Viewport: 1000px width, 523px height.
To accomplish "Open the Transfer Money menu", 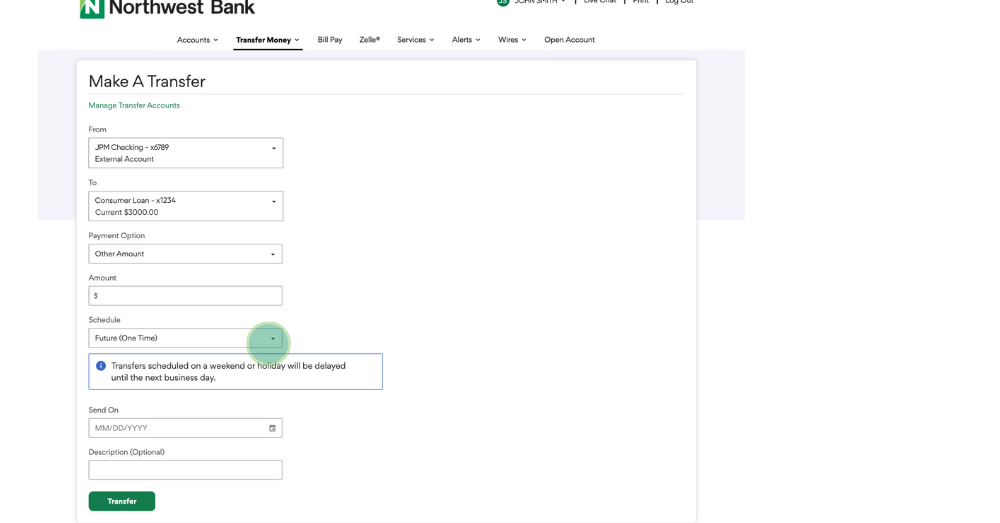I will click(x=267, y=40).
